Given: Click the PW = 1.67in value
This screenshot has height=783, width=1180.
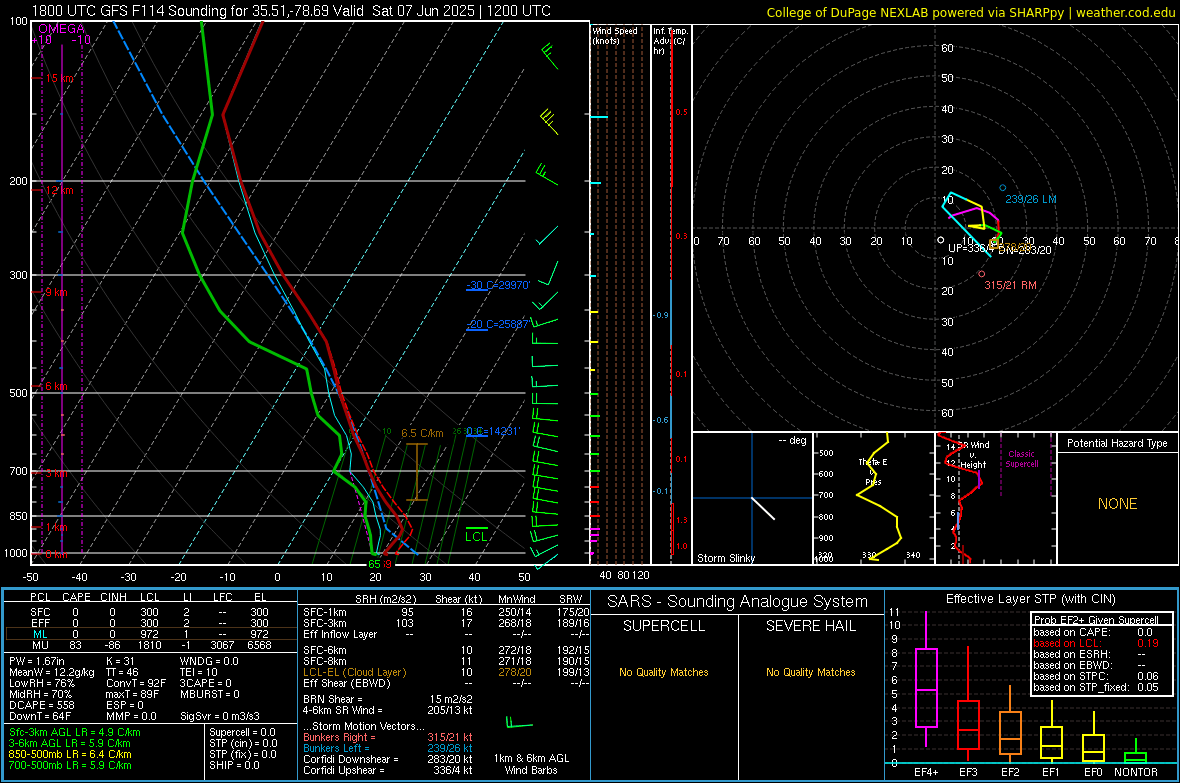Looking at the screenshot, I should tap(37, 661).
